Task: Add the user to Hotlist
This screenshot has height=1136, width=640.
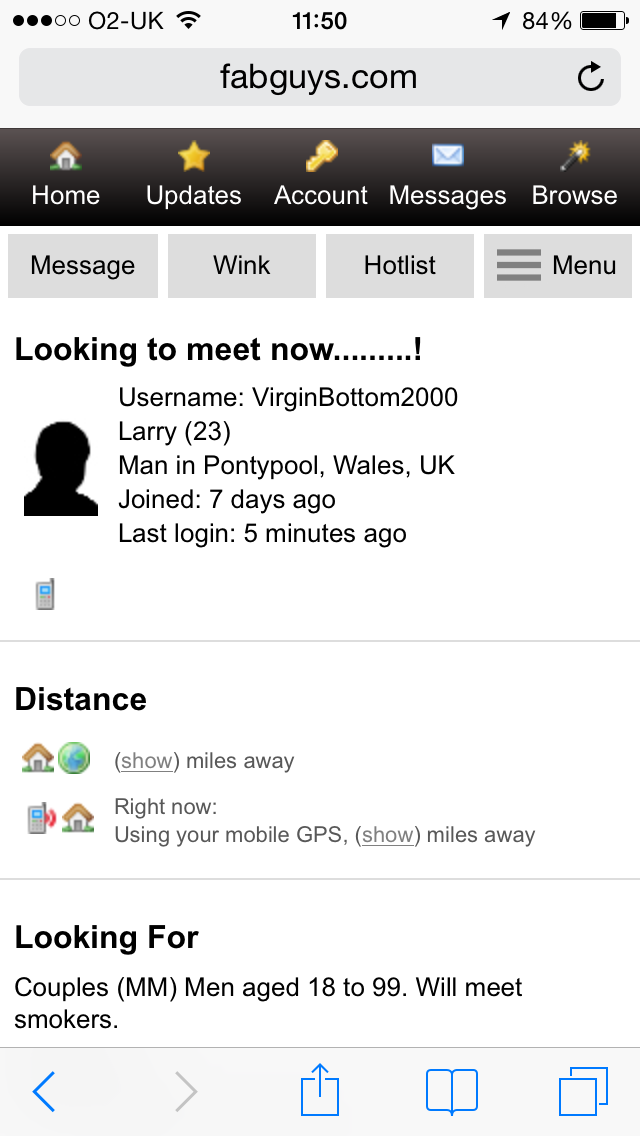Action: 399,266
